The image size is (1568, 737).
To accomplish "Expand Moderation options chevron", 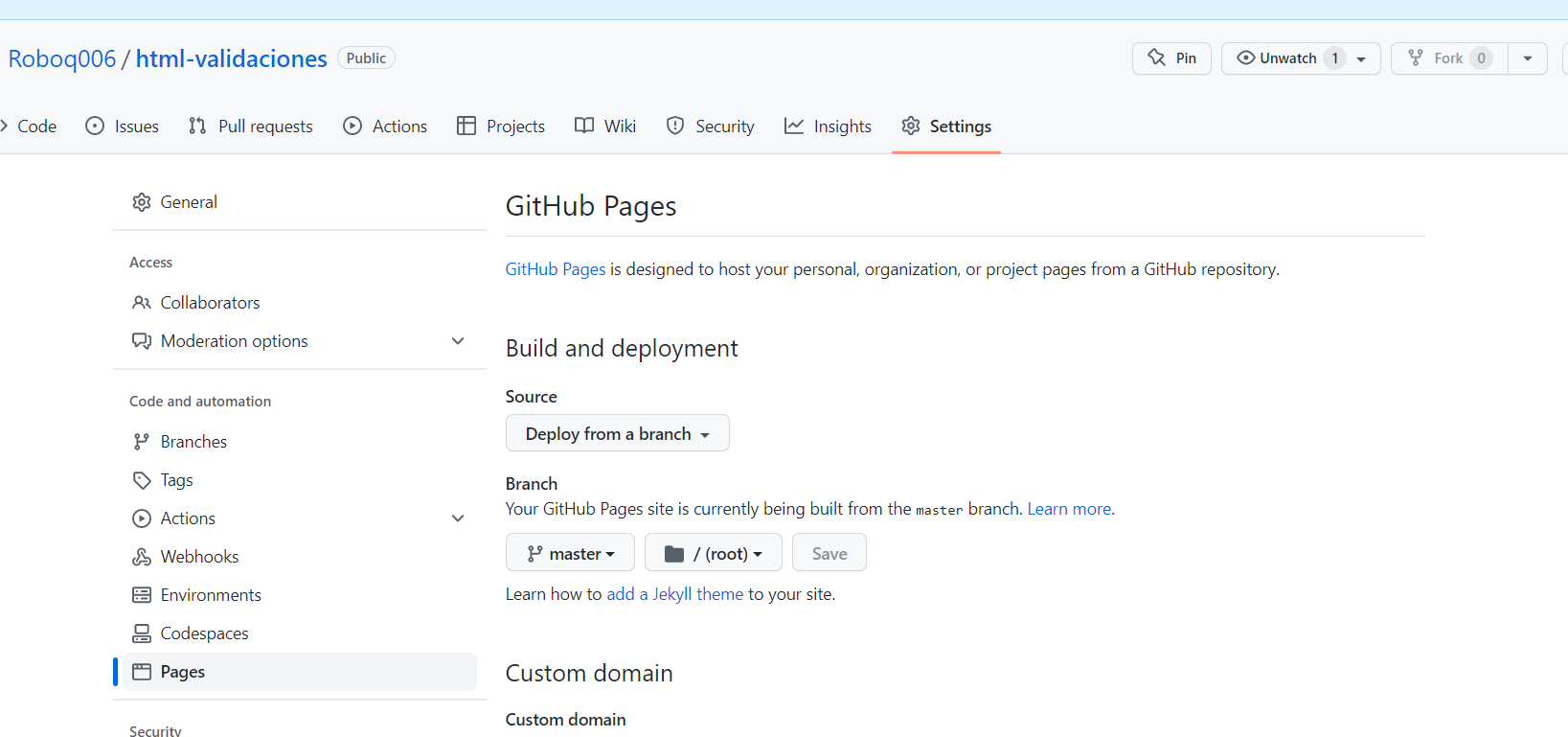I will [x=458, y=341].
